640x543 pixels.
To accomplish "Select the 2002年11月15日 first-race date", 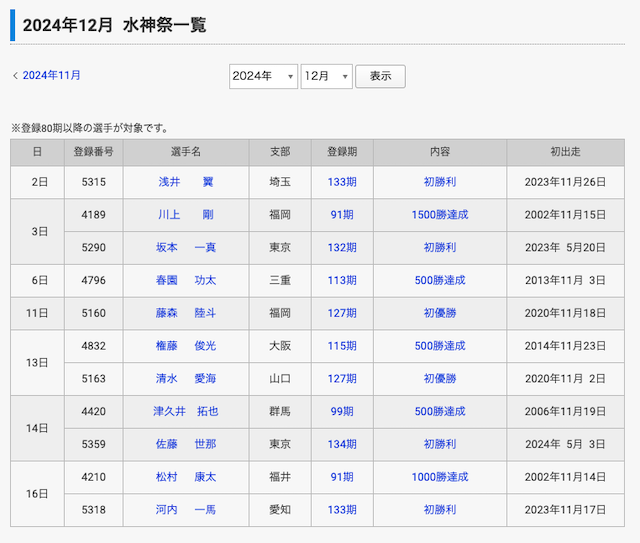I will tap(565, 215).
